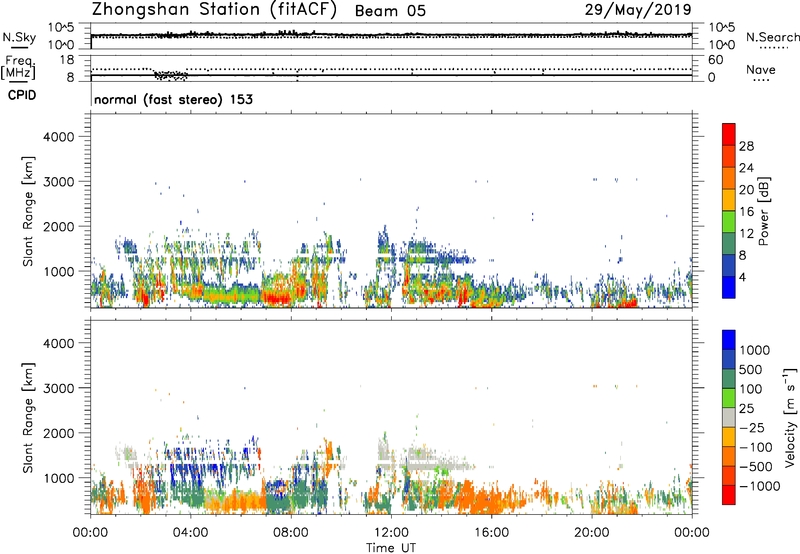Click the date '29/May/2019'
The image size is (800, 554).
coord(638,9)
